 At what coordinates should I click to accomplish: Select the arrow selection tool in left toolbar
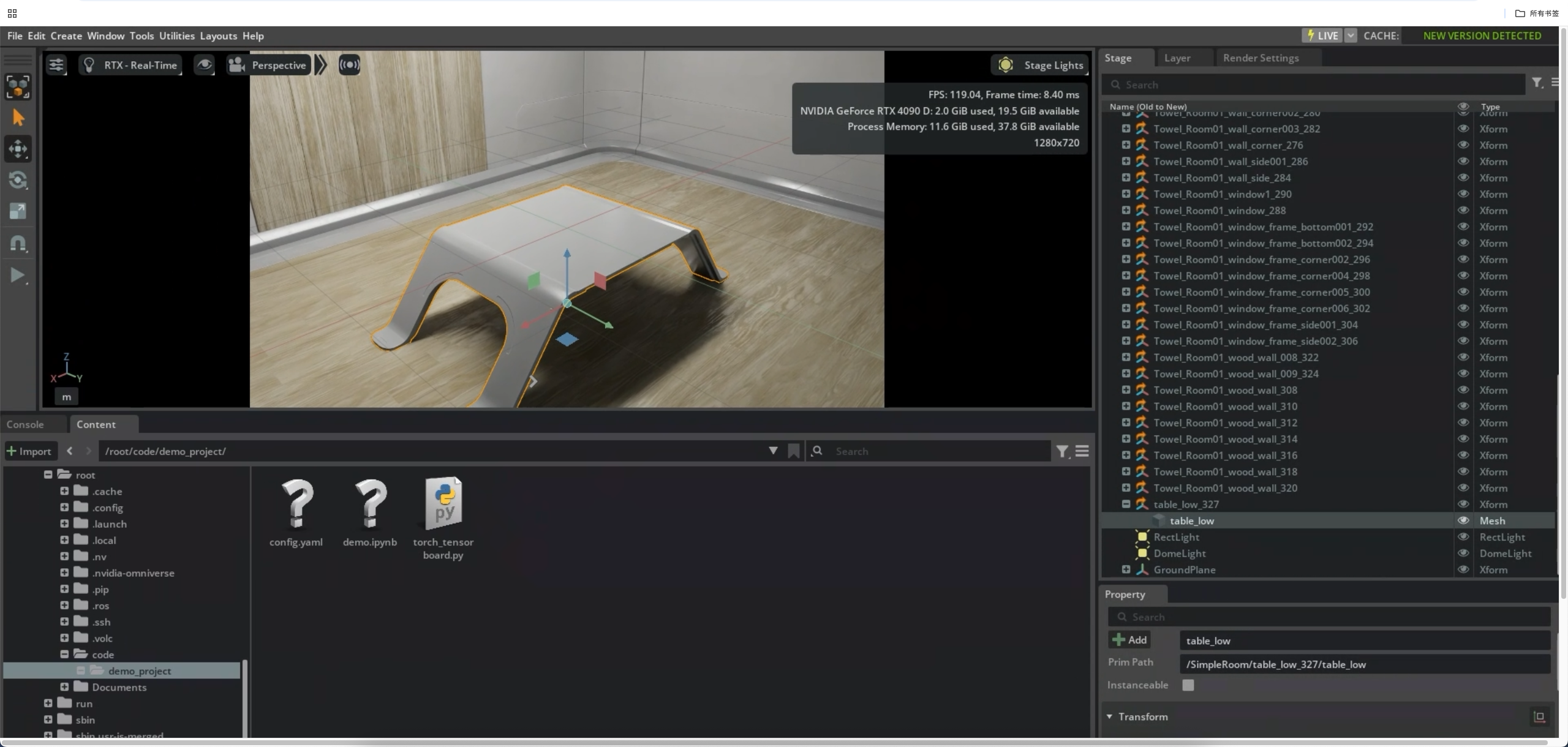[18, 117]
